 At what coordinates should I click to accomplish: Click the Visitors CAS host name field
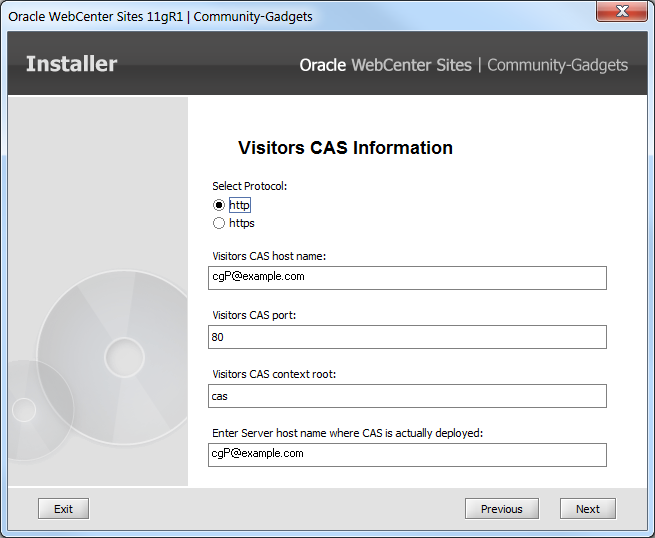pyautogui.click(x=407, y=278)
